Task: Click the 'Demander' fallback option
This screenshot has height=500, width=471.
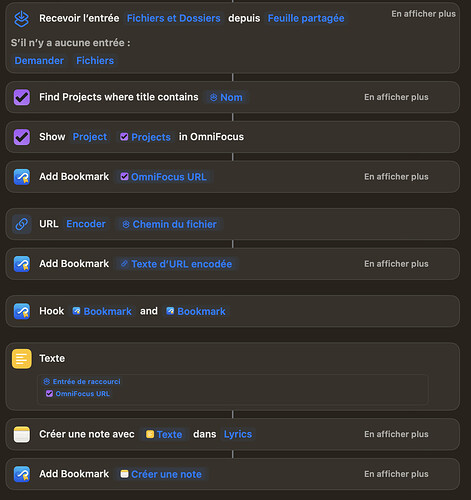Action: (x=39, y=61)
